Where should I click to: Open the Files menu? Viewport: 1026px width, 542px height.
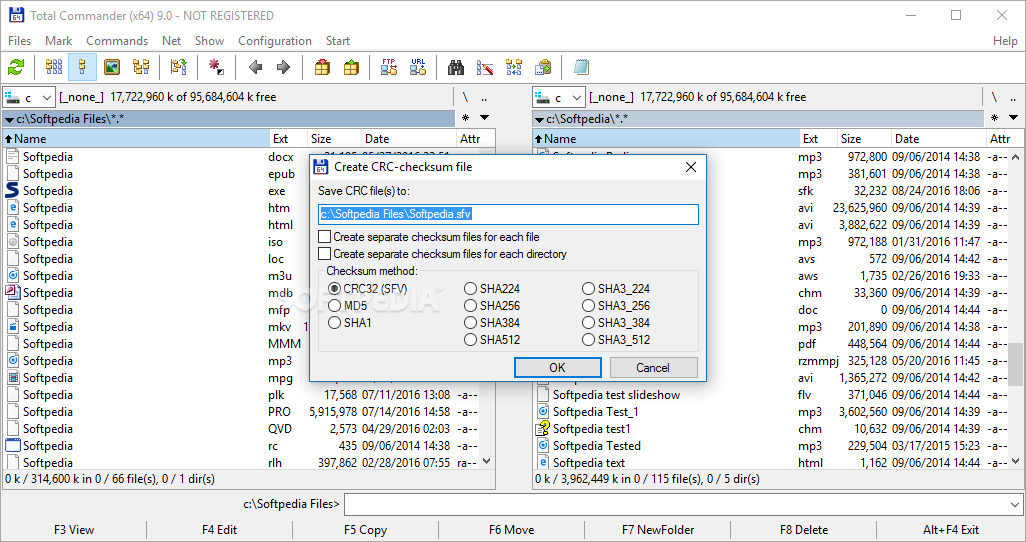coord(20,41)
